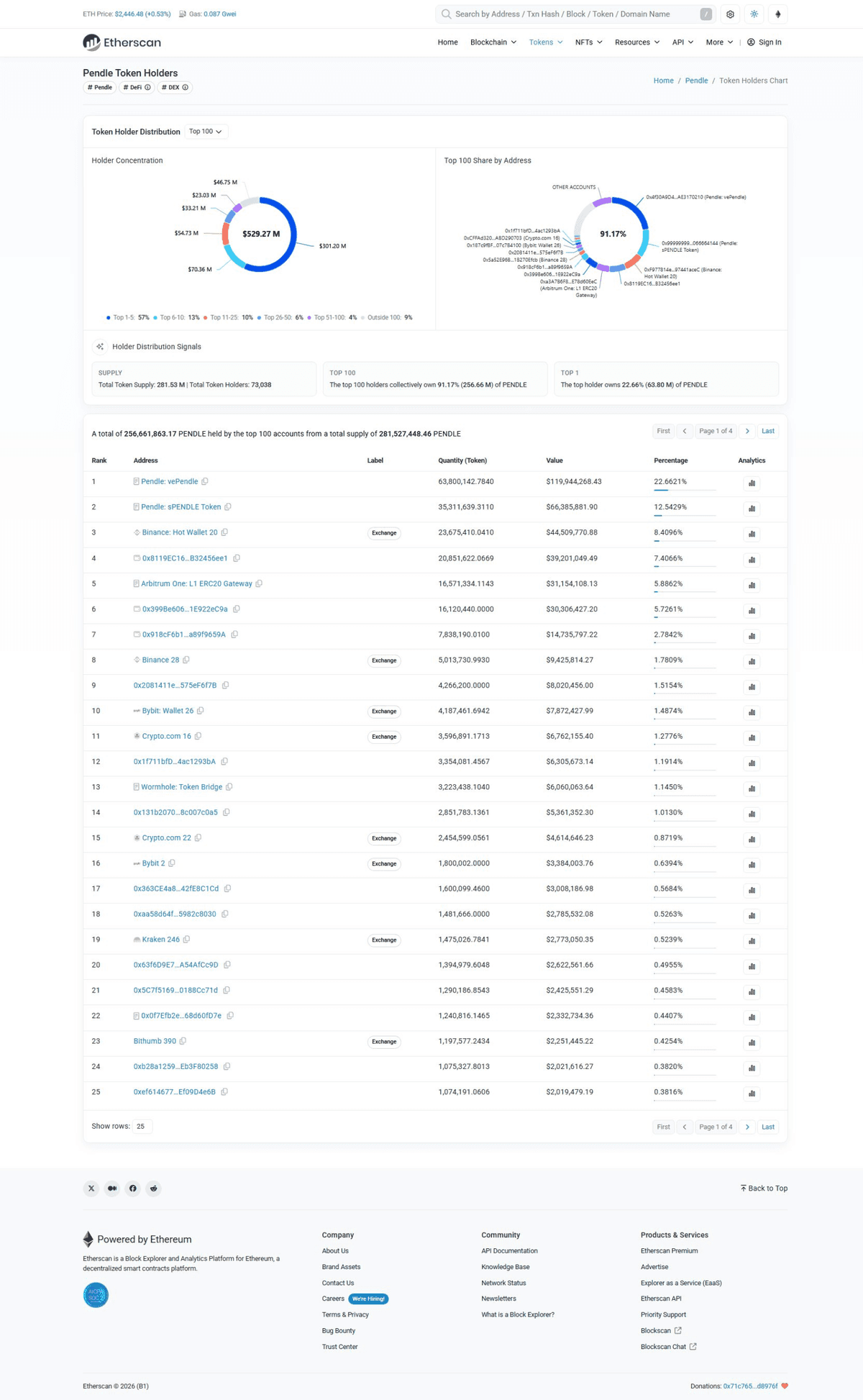
Task: Open the Wormhole: Token Bridge holder link
Action: (182, 787)
